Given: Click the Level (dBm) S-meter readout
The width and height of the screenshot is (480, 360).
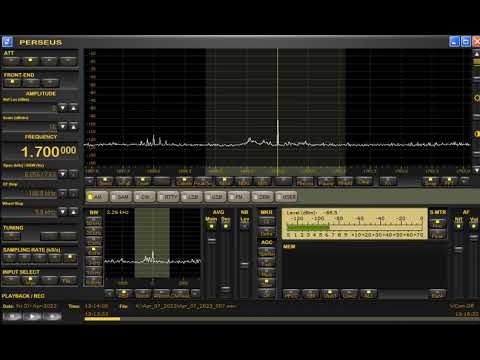Looking at the screenshot, I should (x=312, y=213).
